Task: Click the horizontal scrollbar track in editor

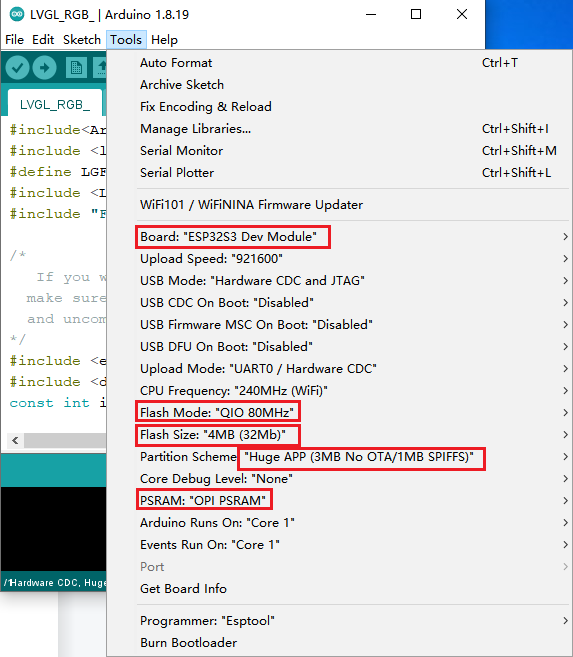Action: [x=65, y=440]
